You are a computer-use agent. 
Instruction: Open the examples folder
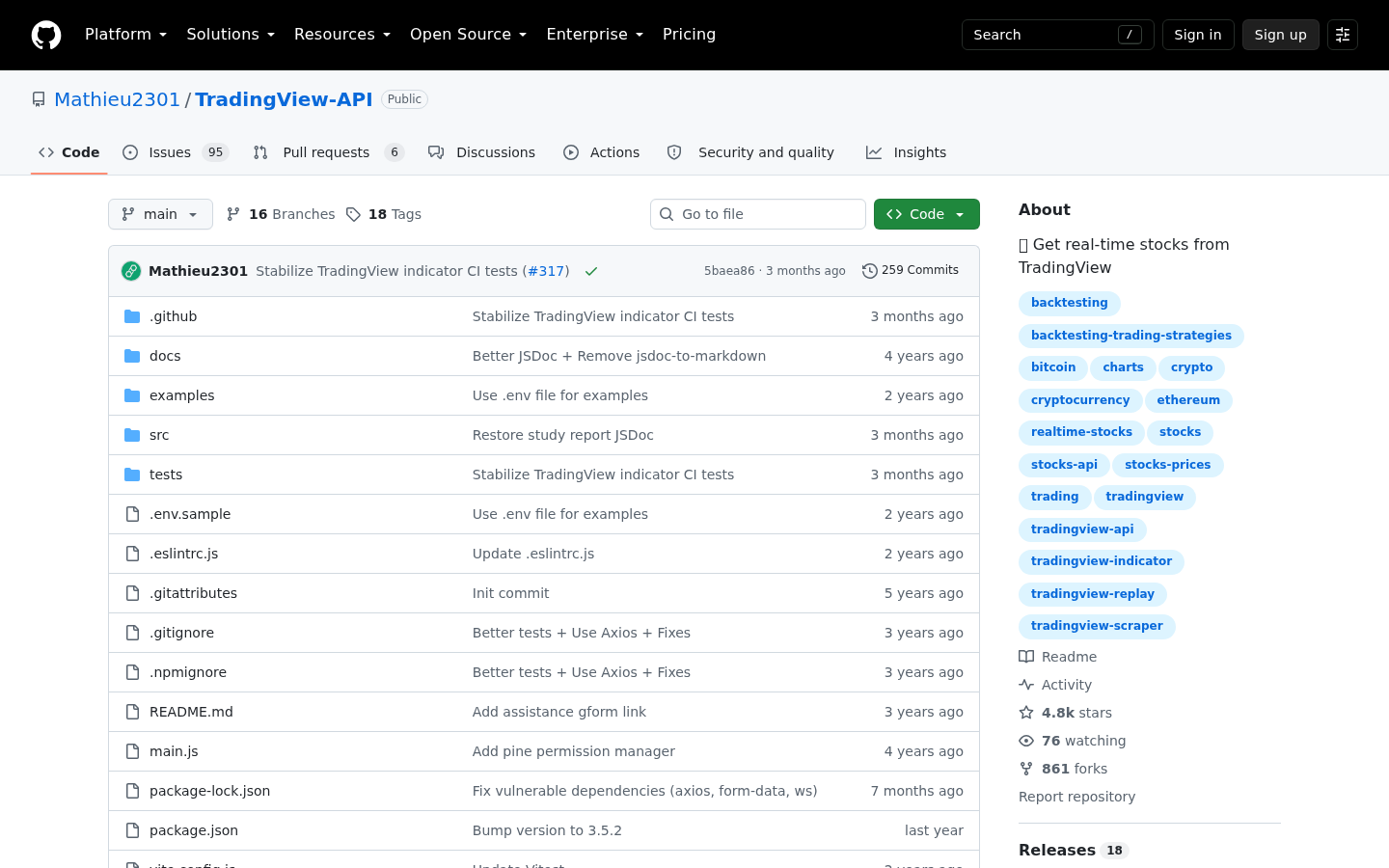click(x=182, y=395)
